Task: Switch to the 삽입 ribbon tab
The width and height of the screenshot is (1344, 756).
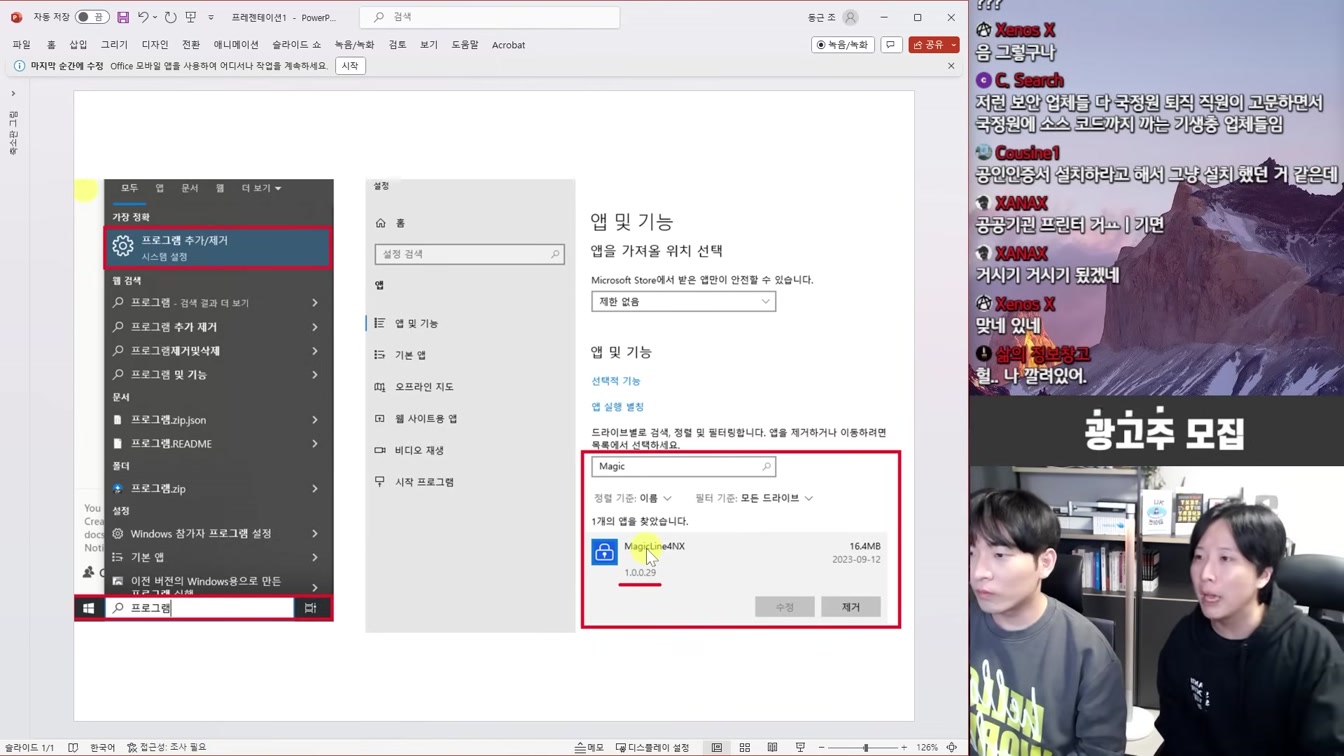Action: click(x=78, y=45)
